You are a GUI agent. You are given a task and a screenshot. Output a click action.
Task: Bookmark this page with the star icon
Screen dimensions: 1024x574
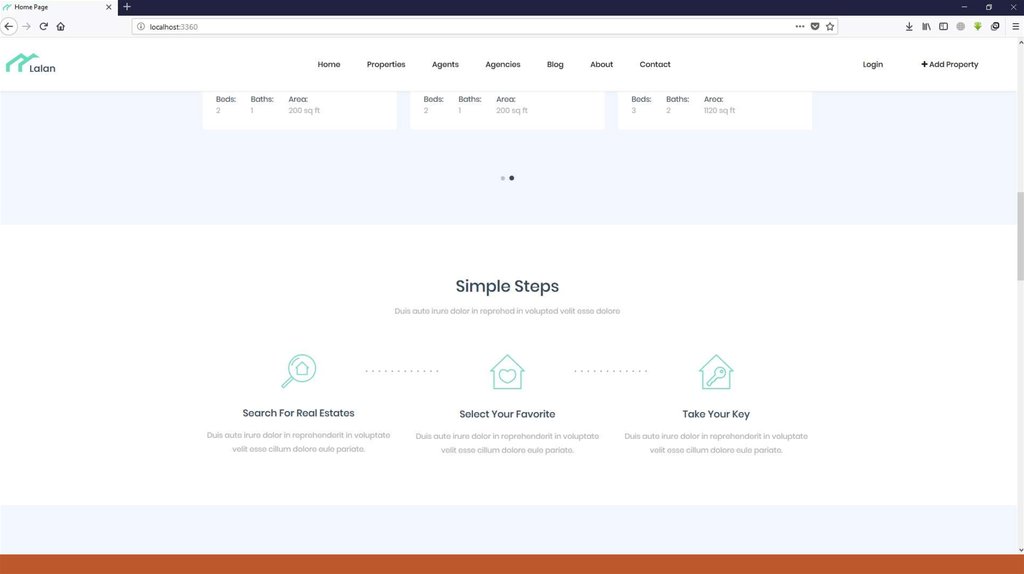pyautogui.click(x=830, y=26)
